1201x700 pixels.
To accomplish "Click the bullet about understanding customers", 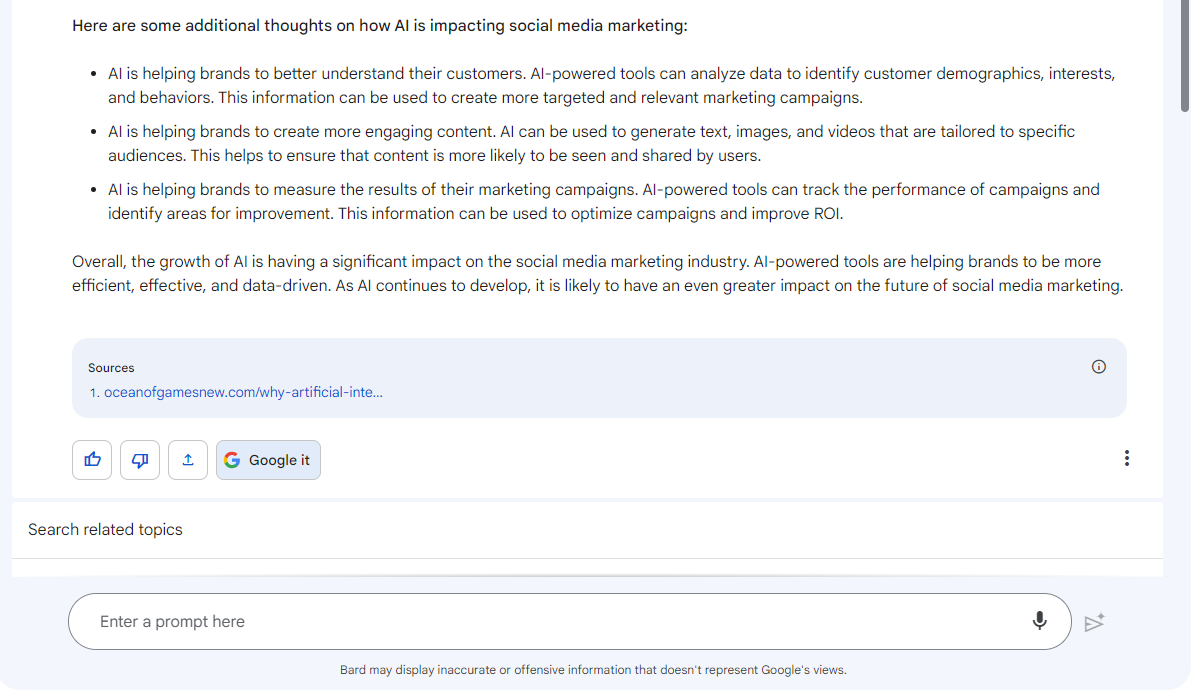I will [612, 86].
